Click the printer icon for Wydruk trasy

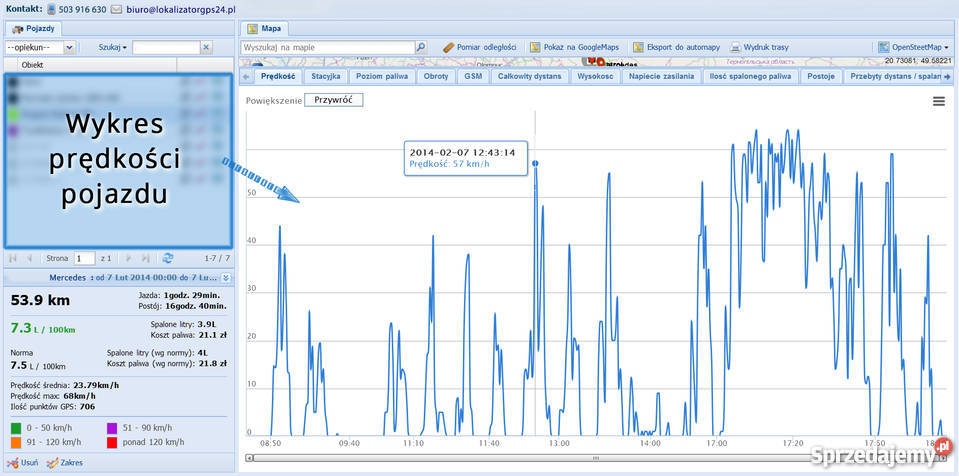[735, 47]
